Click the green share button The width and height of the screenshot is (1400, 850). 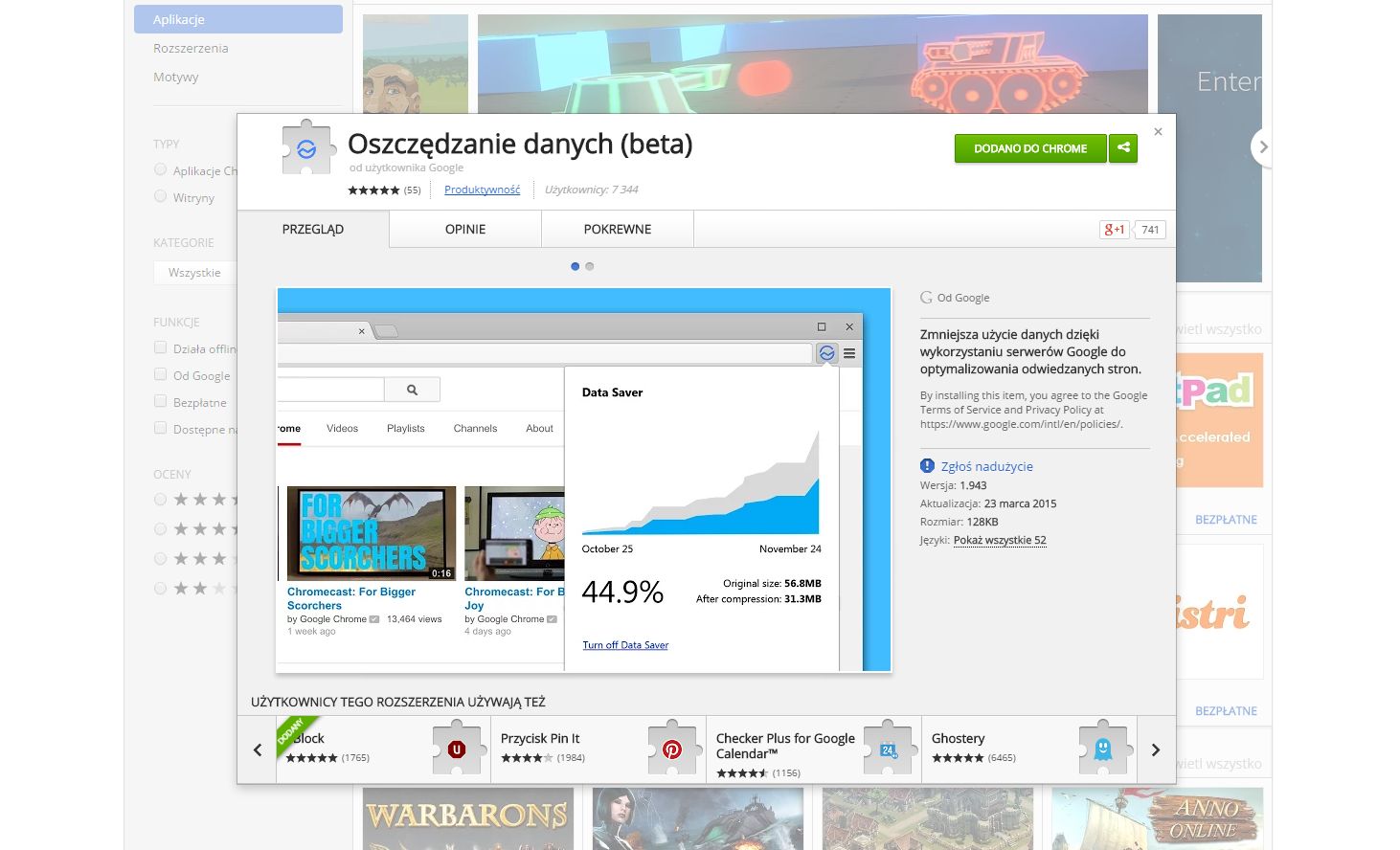[1123, 148]
